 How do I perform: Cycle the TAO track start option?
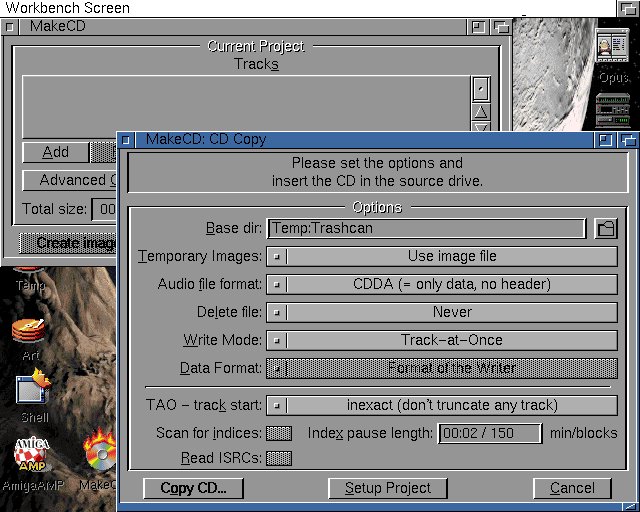coord(442,405)
